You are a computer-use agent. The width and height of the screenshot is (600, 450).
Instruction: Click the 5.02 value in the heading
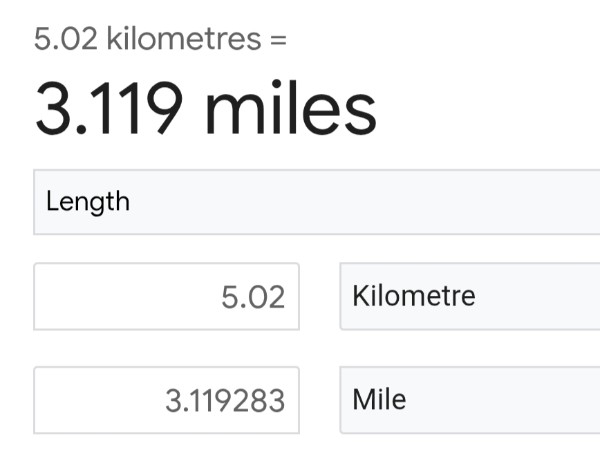(x=66, y=39)
